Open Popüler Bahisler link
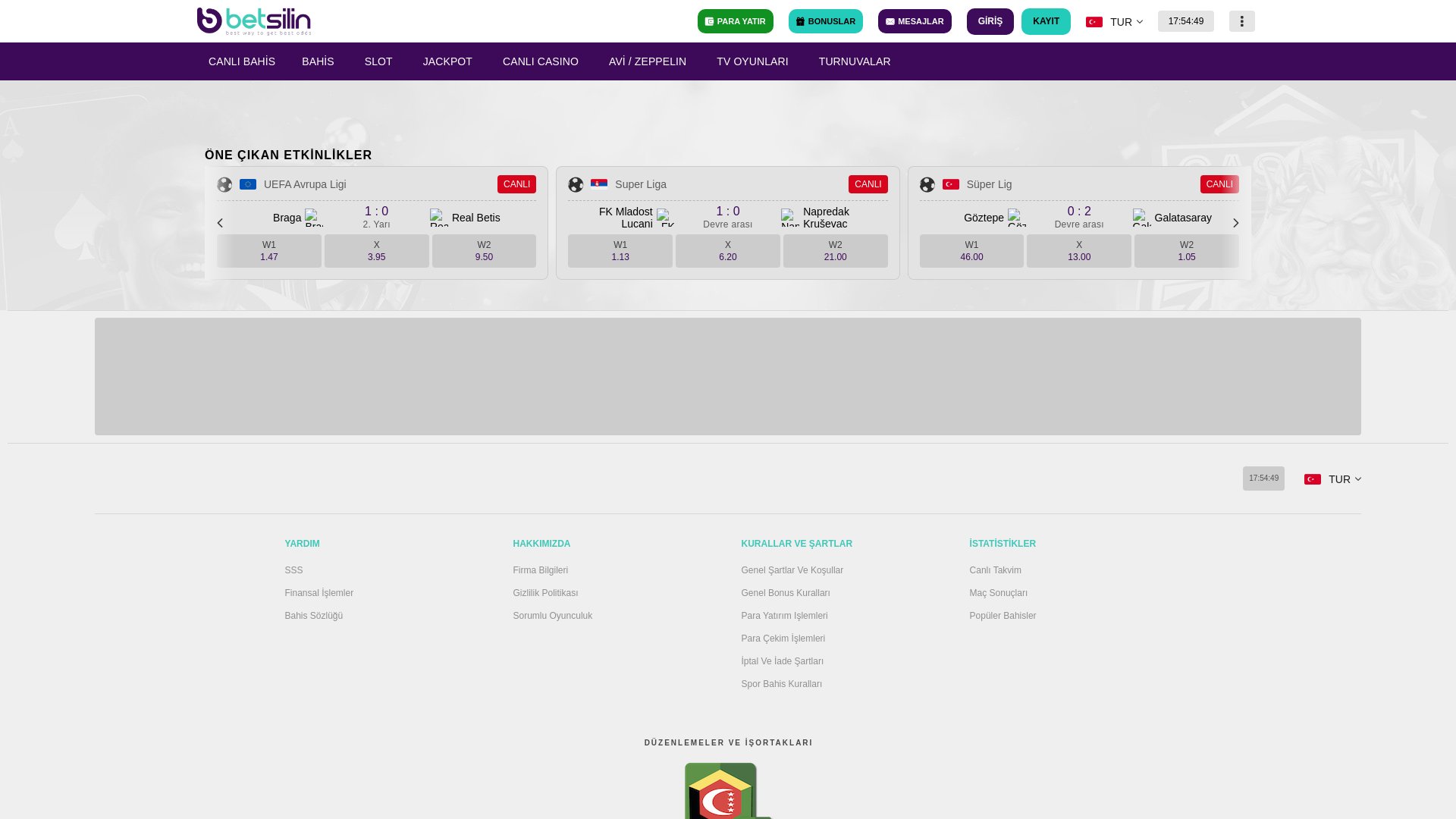1456x819 pixels. tap(1003, 616)
